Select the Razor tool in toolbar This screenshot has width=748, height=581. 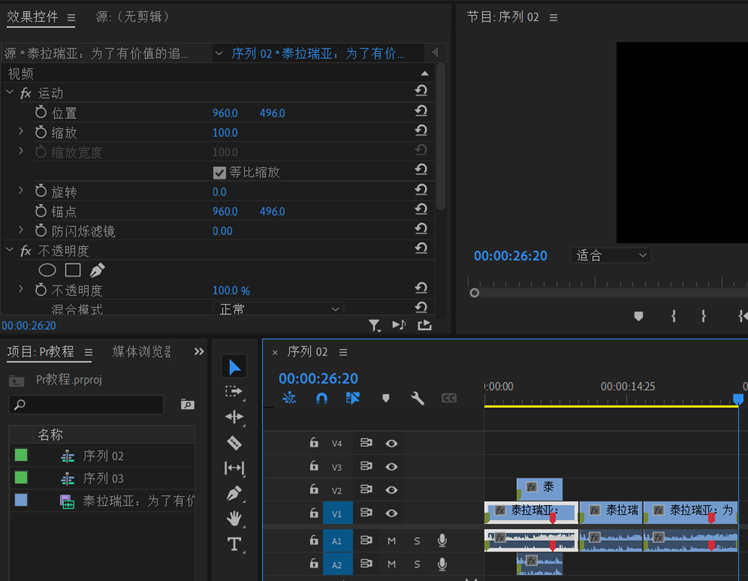point(234,442)
